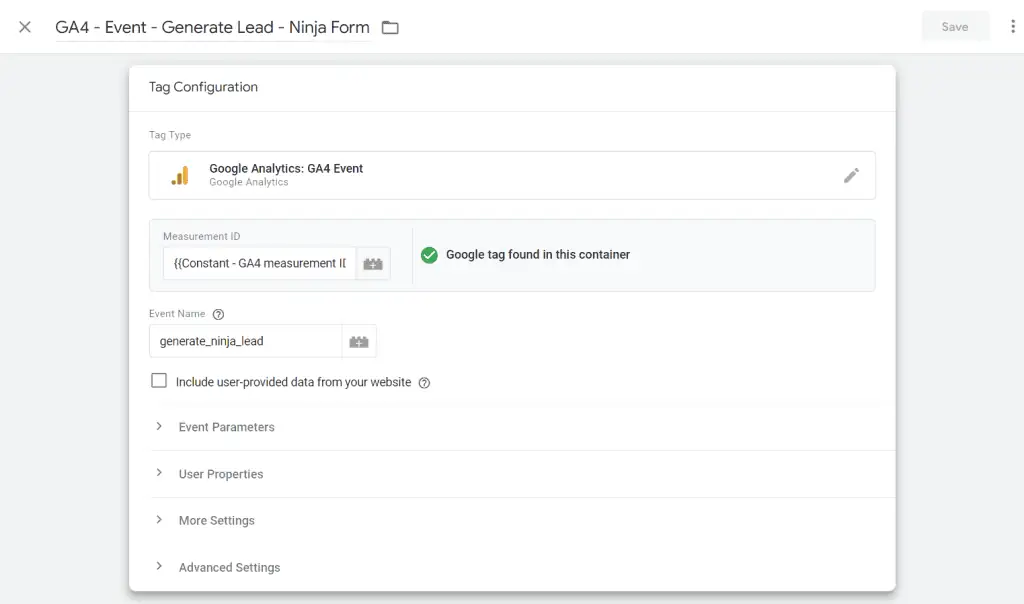Viewport: 1024px width, 604px height.
Task: Open variable picker next to Event Name
Action: coord(359,341)
